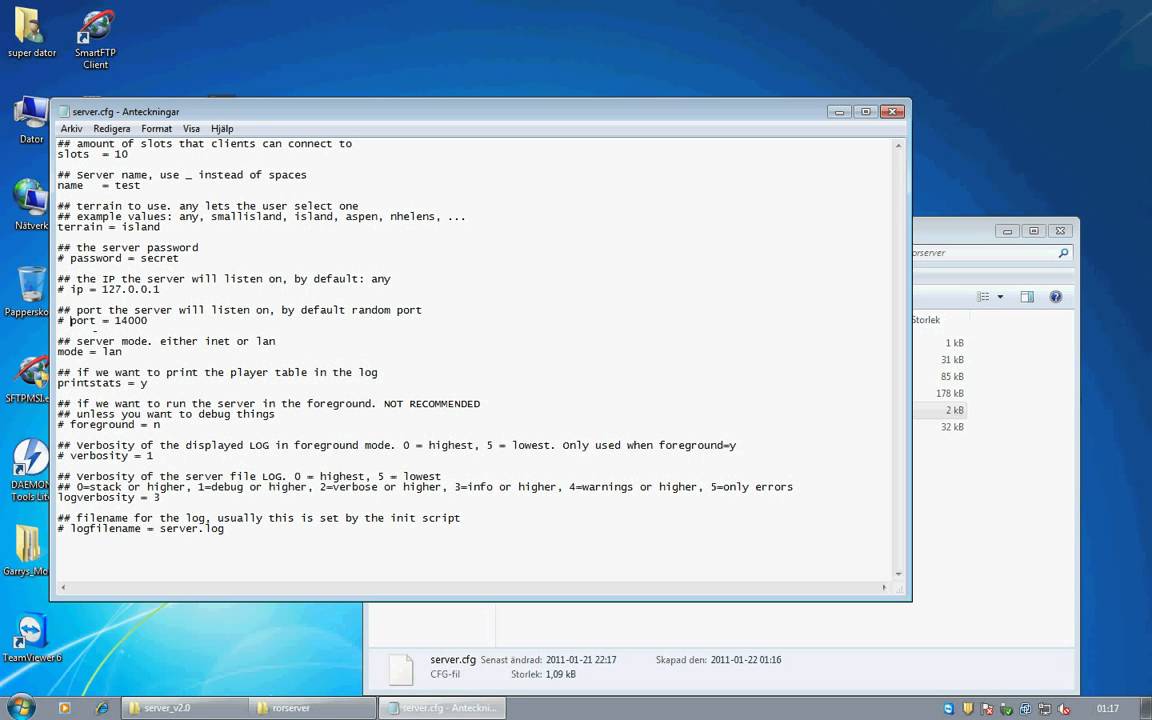Click the line 'logverbosity = 3'
1152x720 pixels.
point(109,497)
